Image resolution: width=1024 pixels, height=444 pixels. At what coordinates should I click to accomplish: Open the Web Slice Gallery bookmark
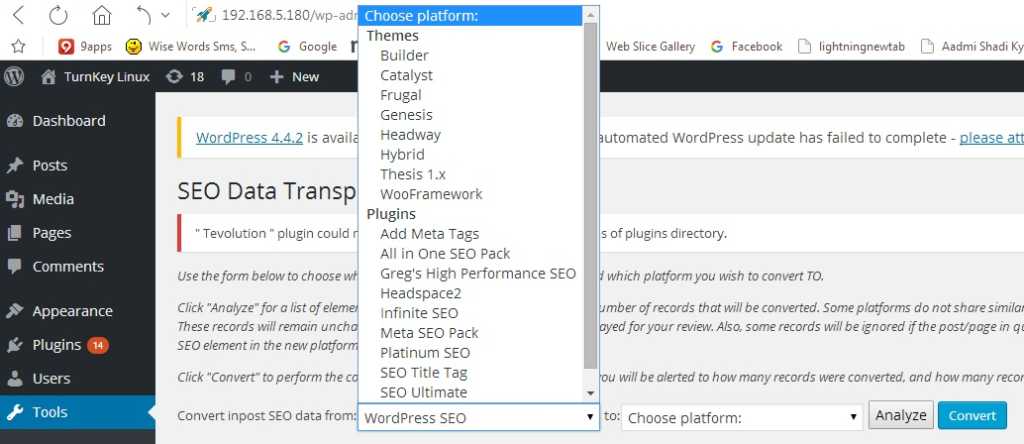[650, 46]
